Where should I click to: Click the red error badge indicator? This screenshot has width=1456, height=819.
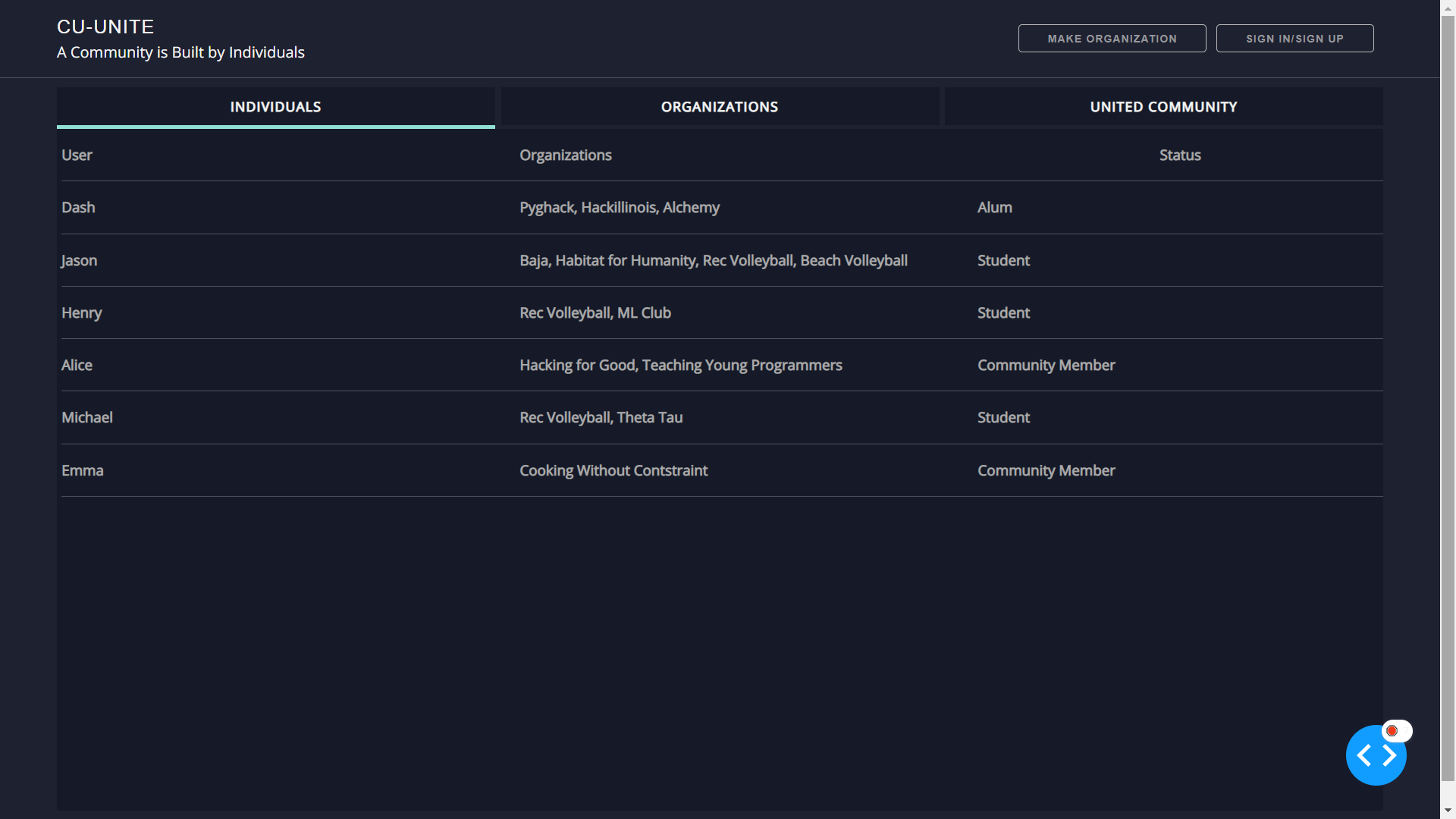tap(1392, 731)
